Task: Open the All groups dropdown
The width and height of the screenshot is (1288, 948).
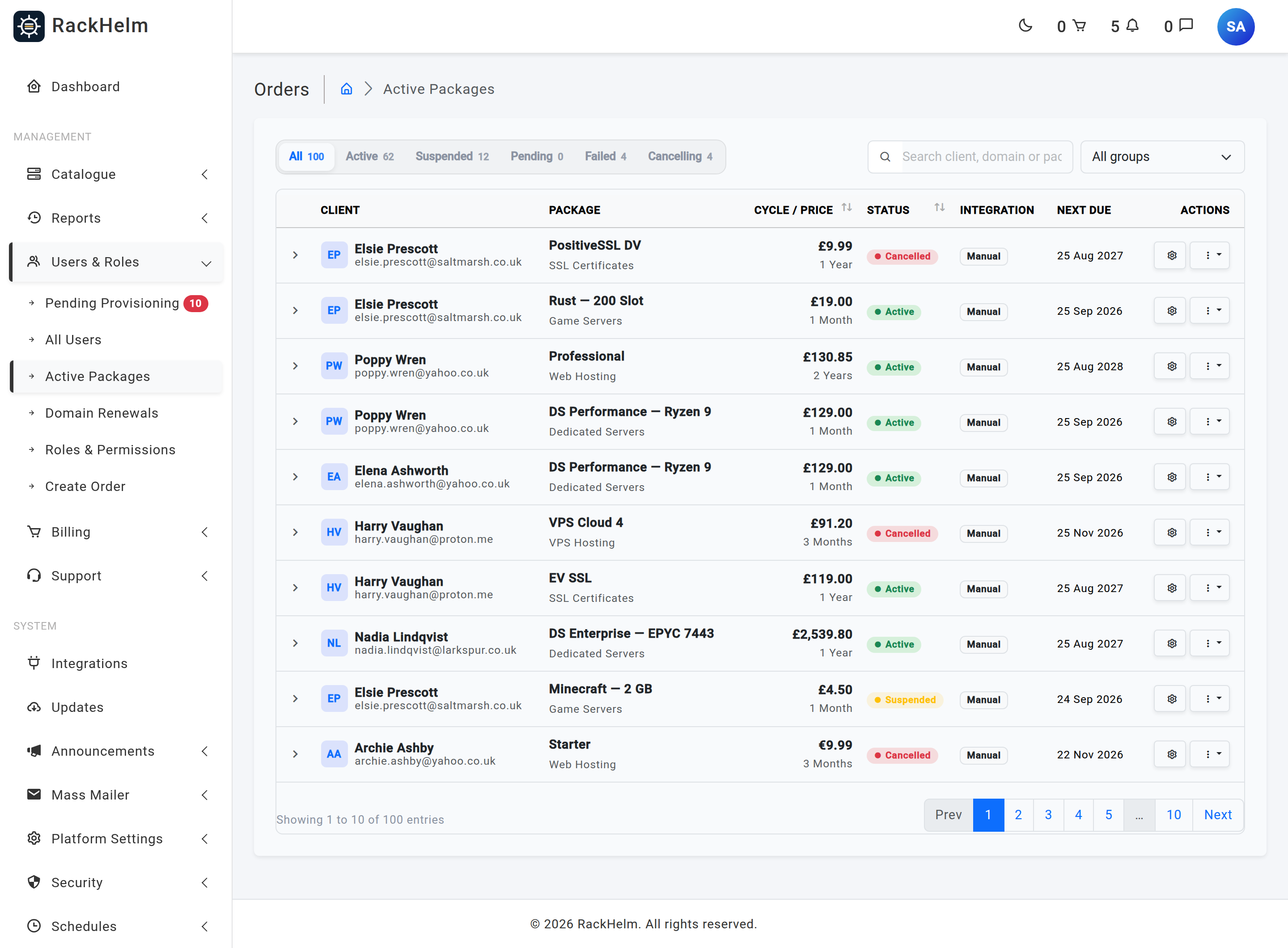Action: coord(1162,157)
